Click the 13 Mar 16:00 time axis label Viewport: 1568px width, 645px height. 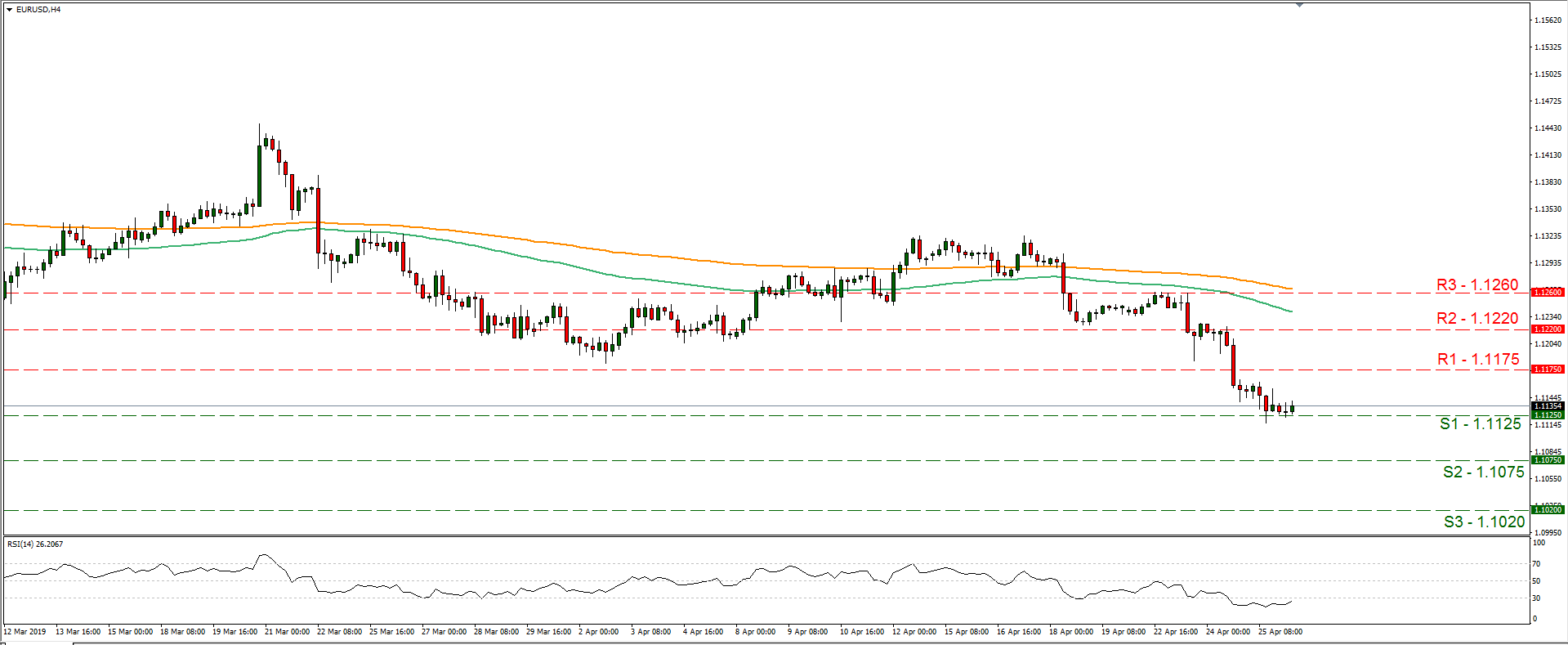point(78,632)
